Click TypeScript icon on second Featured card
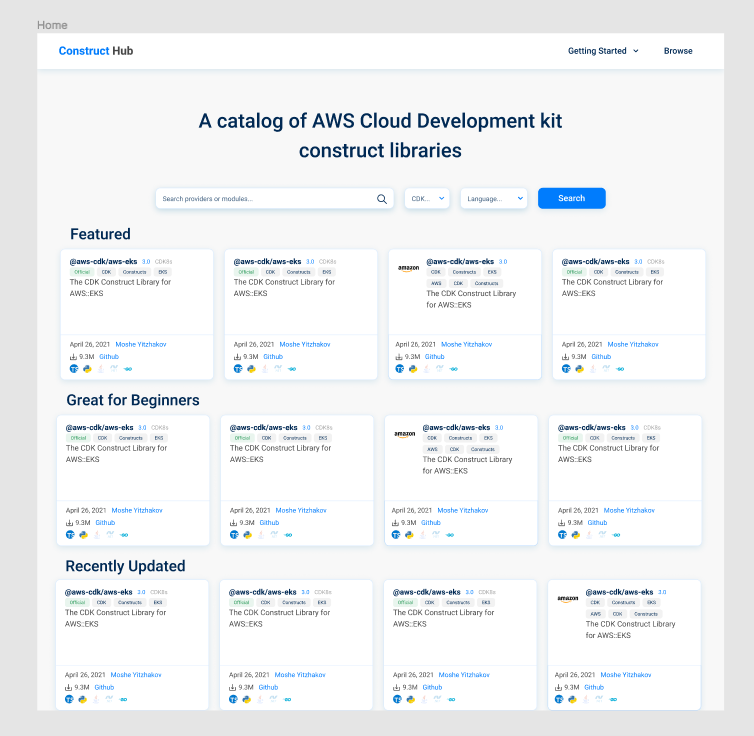754x736 pixels. [238, 369]
